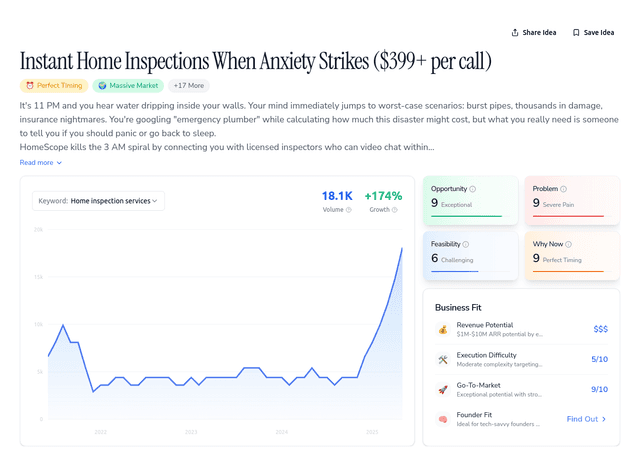Viewport: 640px width, 466px height.
Task: Expand description with Read more
Action: 41,162
